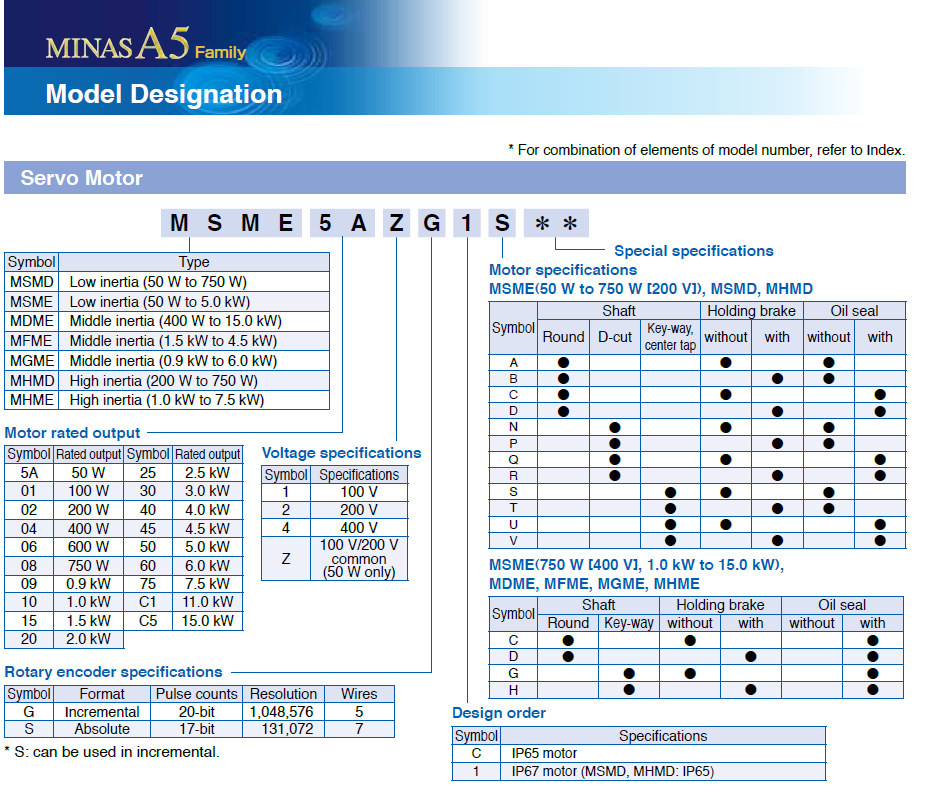
Task: Click the "17-bit" pulse counts cell
Action: click(197, 729)
